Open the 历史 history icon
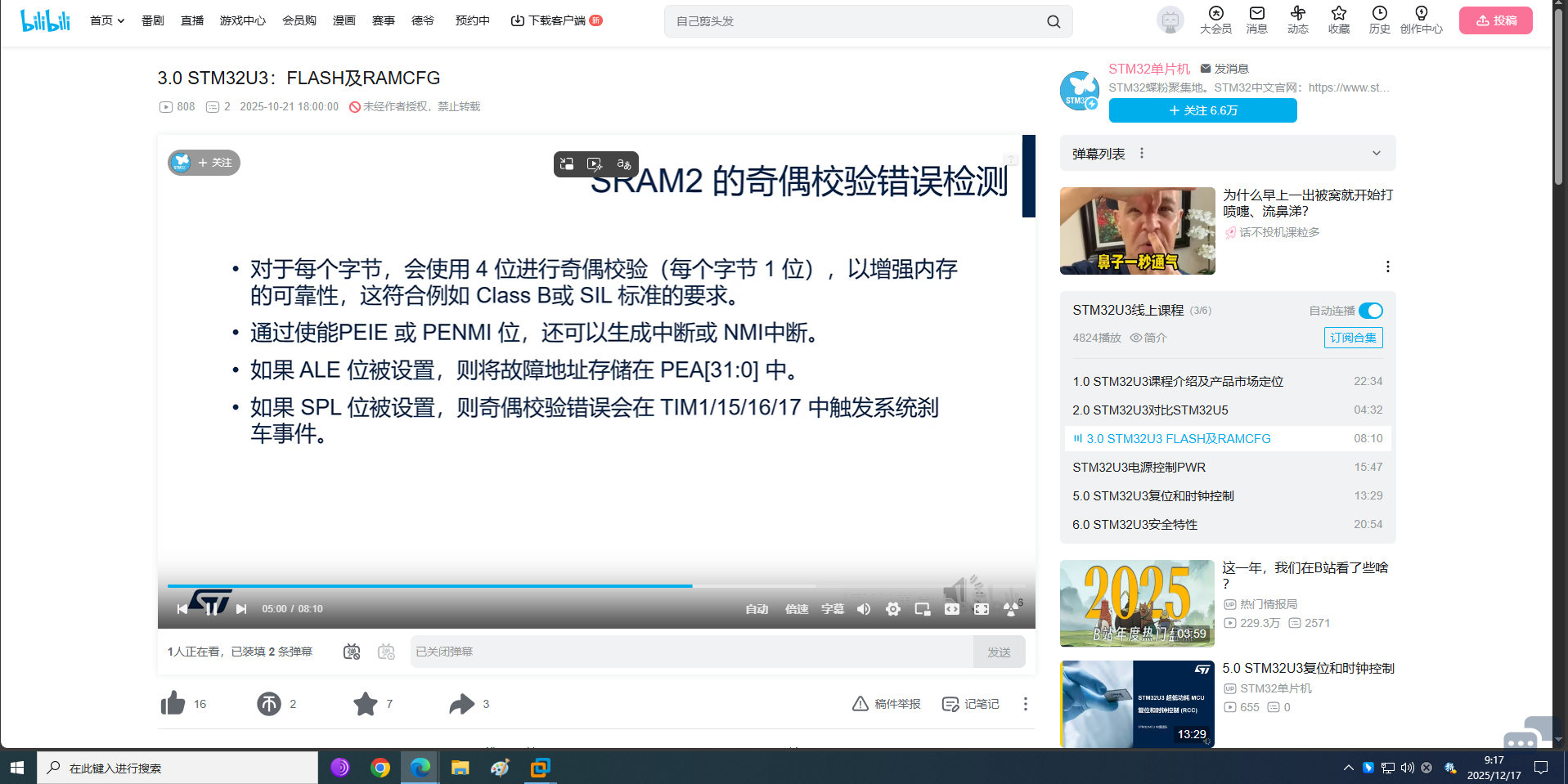 [1379, 20]
